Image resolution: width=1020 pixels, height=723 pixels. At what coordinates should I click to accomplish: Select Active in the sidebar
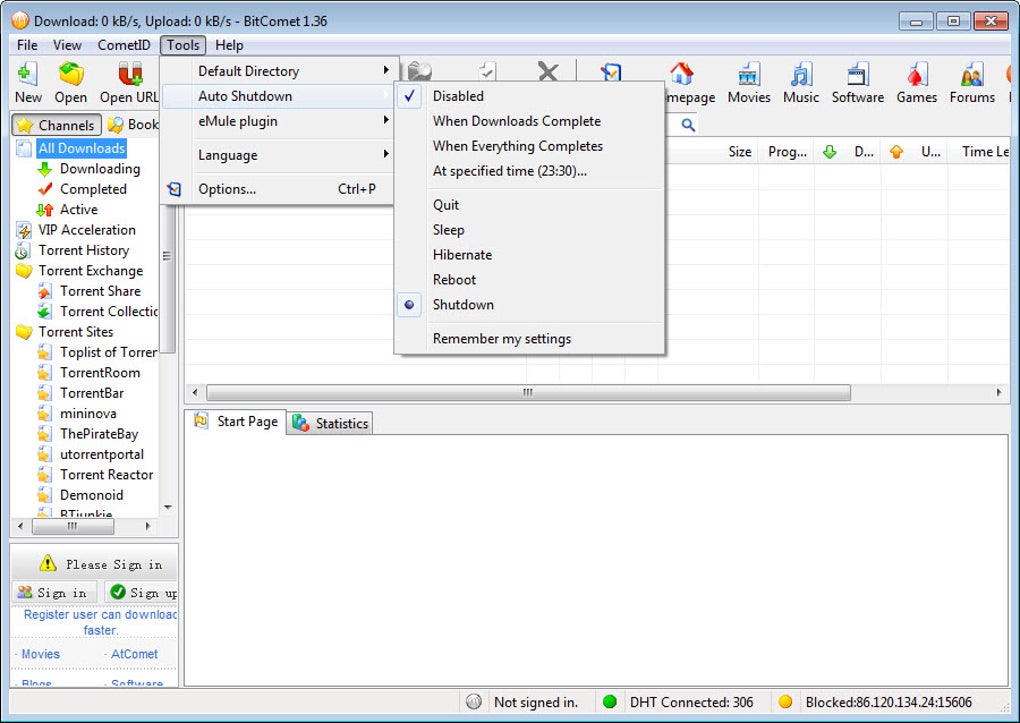tap(79, 209)
